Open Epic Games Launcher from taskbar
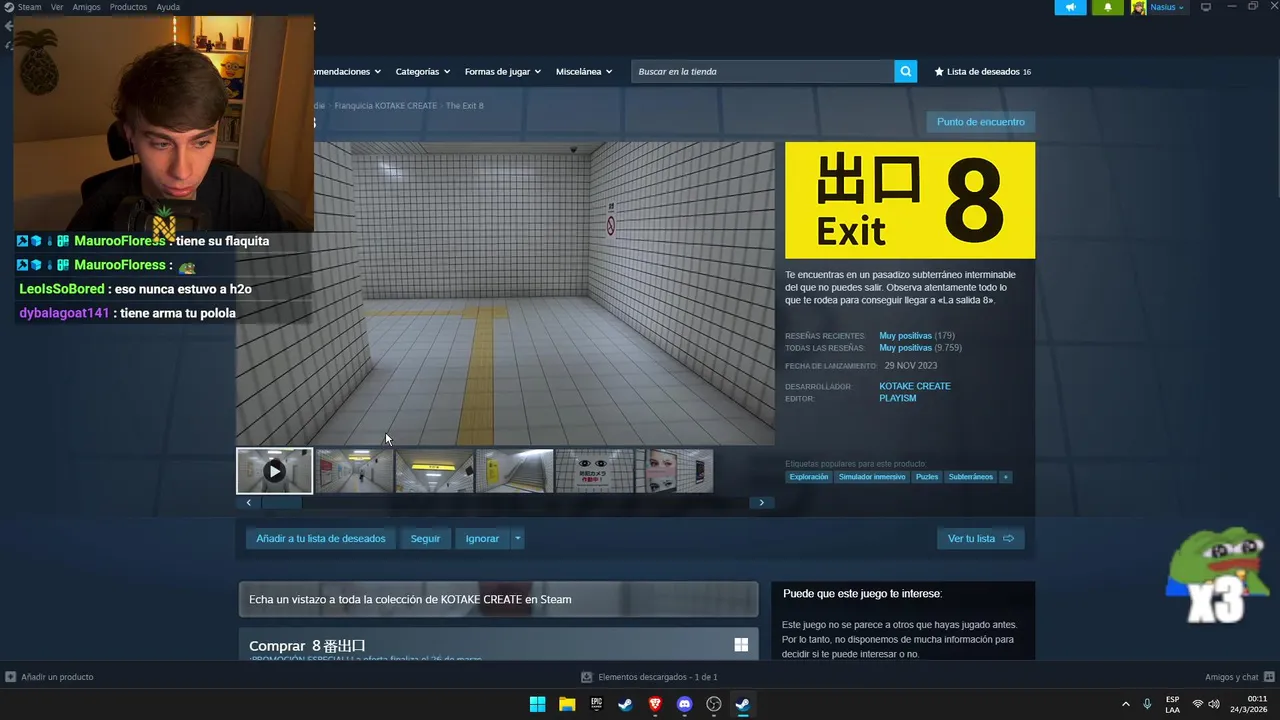1280x720 pixels. (596, 704)
